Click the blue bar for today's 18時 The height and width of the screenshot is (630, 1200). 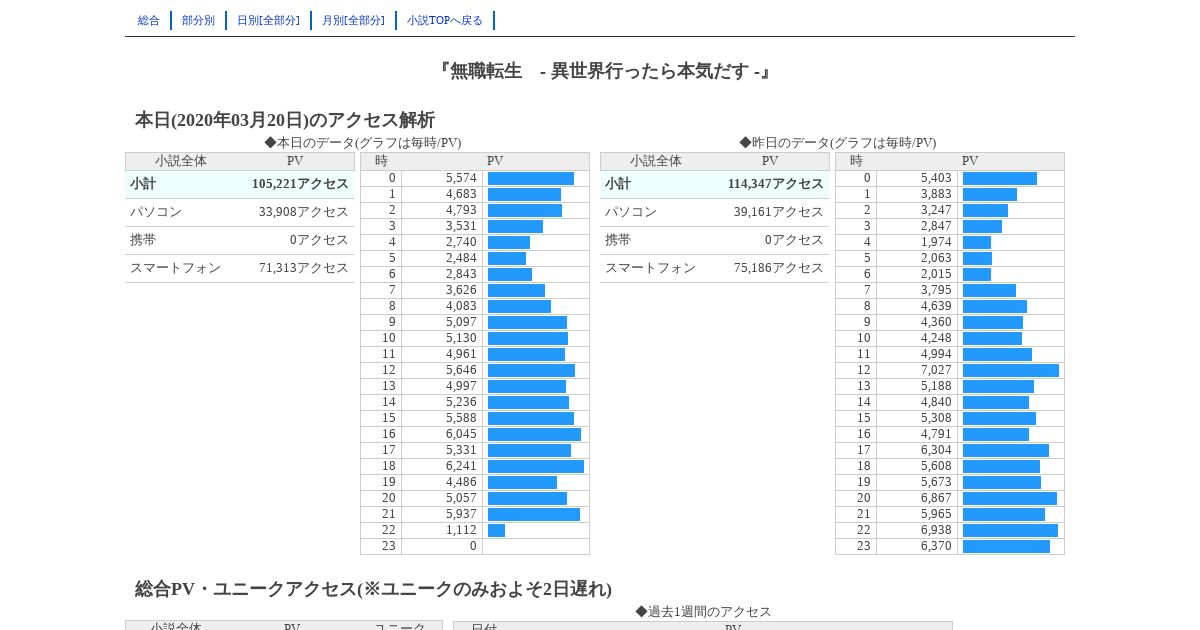coord(536,466)
